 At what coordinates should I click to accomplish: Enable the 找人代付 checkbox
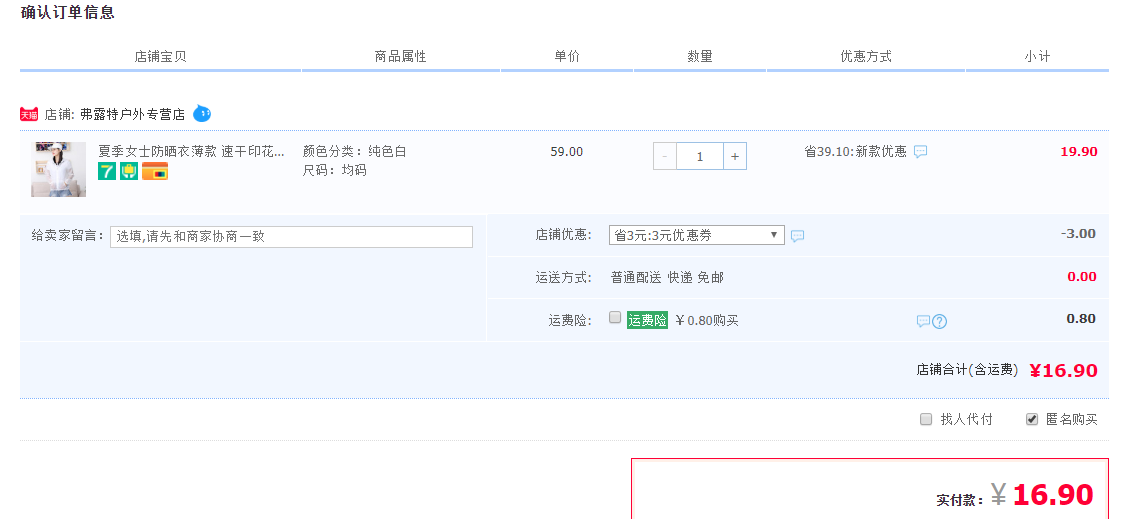(926, 419)
